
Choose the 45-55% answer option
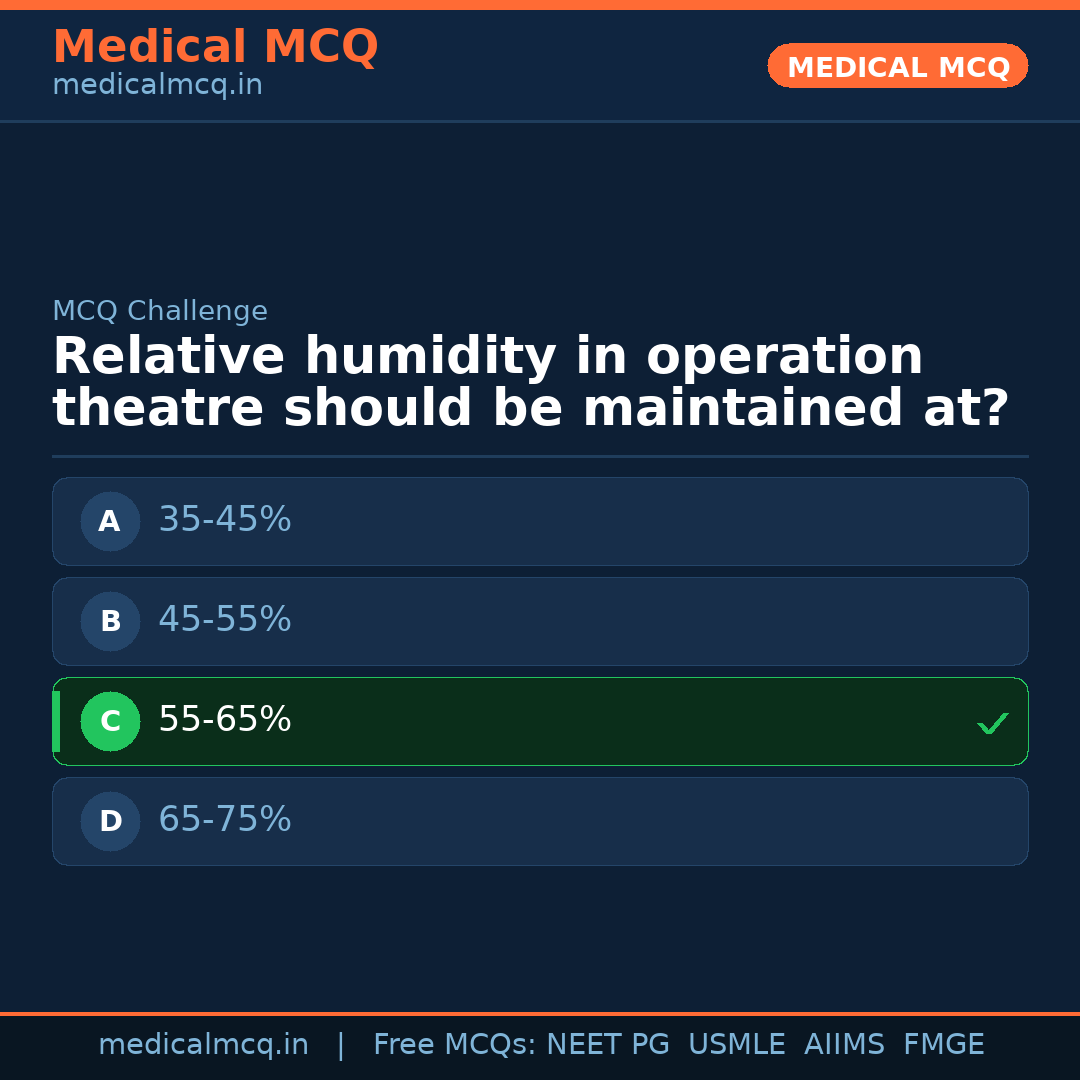coord(540,621)
